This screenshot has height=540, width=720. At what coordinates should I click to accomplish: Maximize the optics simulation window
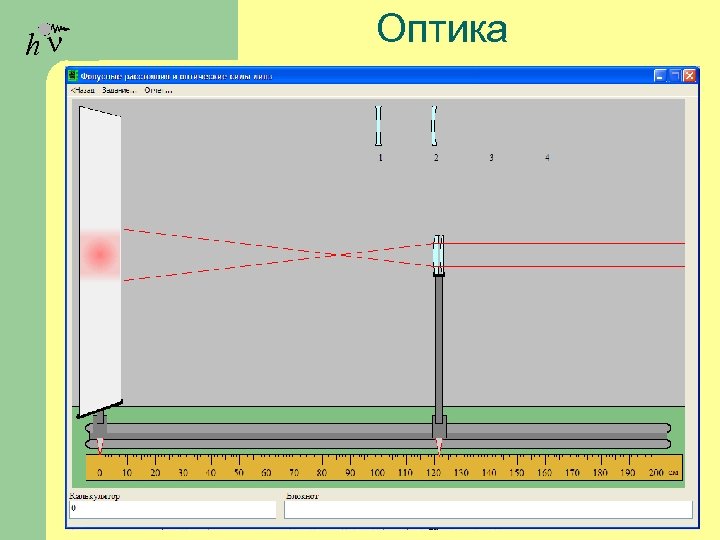675,76
